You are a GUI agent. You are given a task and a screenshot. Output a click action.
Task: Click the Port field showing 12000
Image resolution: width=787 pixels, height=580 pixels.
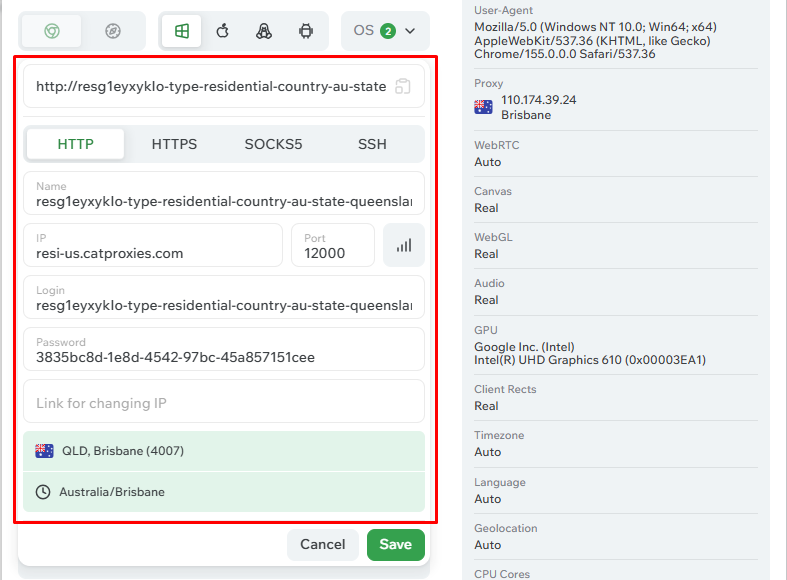click(x=333, y=245)
